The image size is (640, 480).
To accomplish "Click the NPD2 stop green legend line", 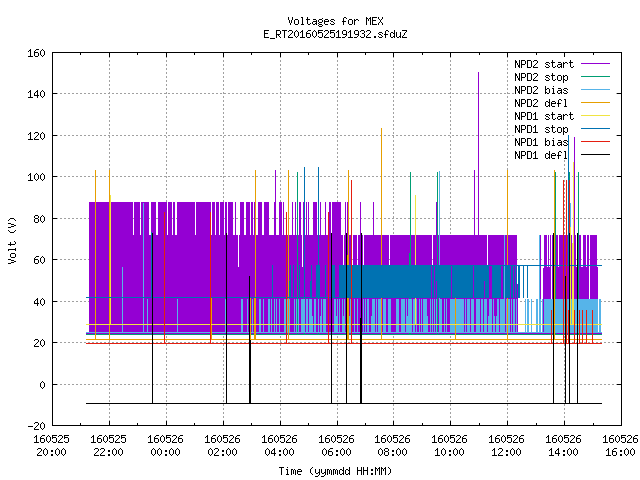I will (x=595, y=77).
